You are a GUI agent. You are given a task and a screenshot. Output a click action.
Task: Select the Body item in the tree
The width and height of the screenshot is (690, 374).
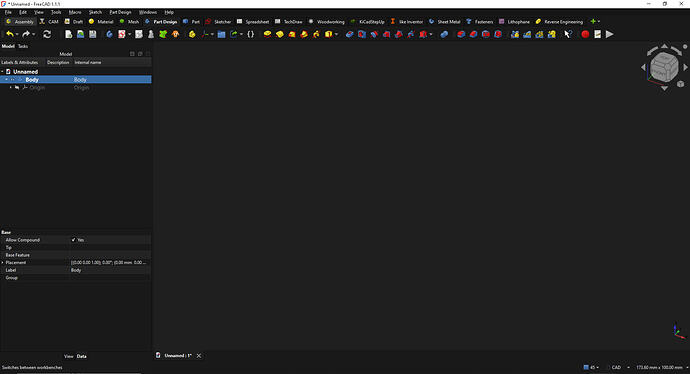[32, 80]
